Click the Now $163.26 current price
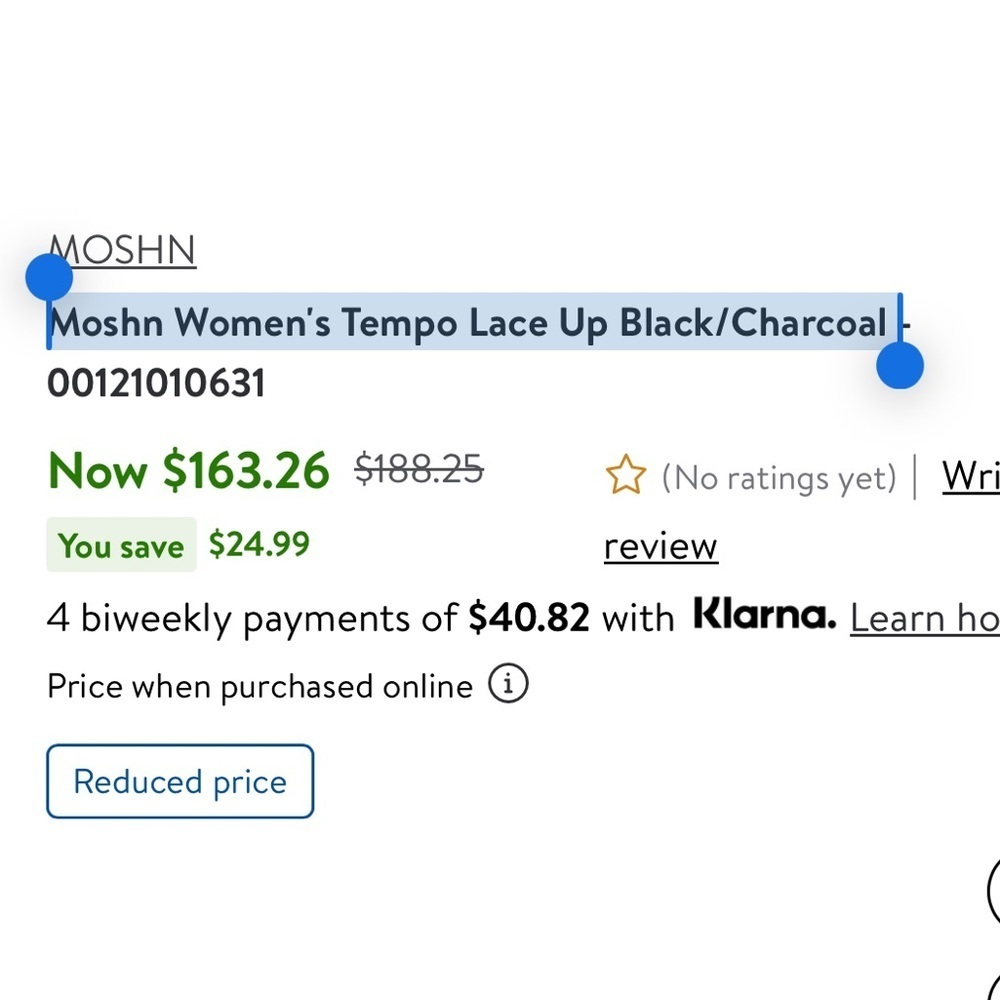Image resolution: width=1000 pixels, height=1000 pixels. coord(189,471)
